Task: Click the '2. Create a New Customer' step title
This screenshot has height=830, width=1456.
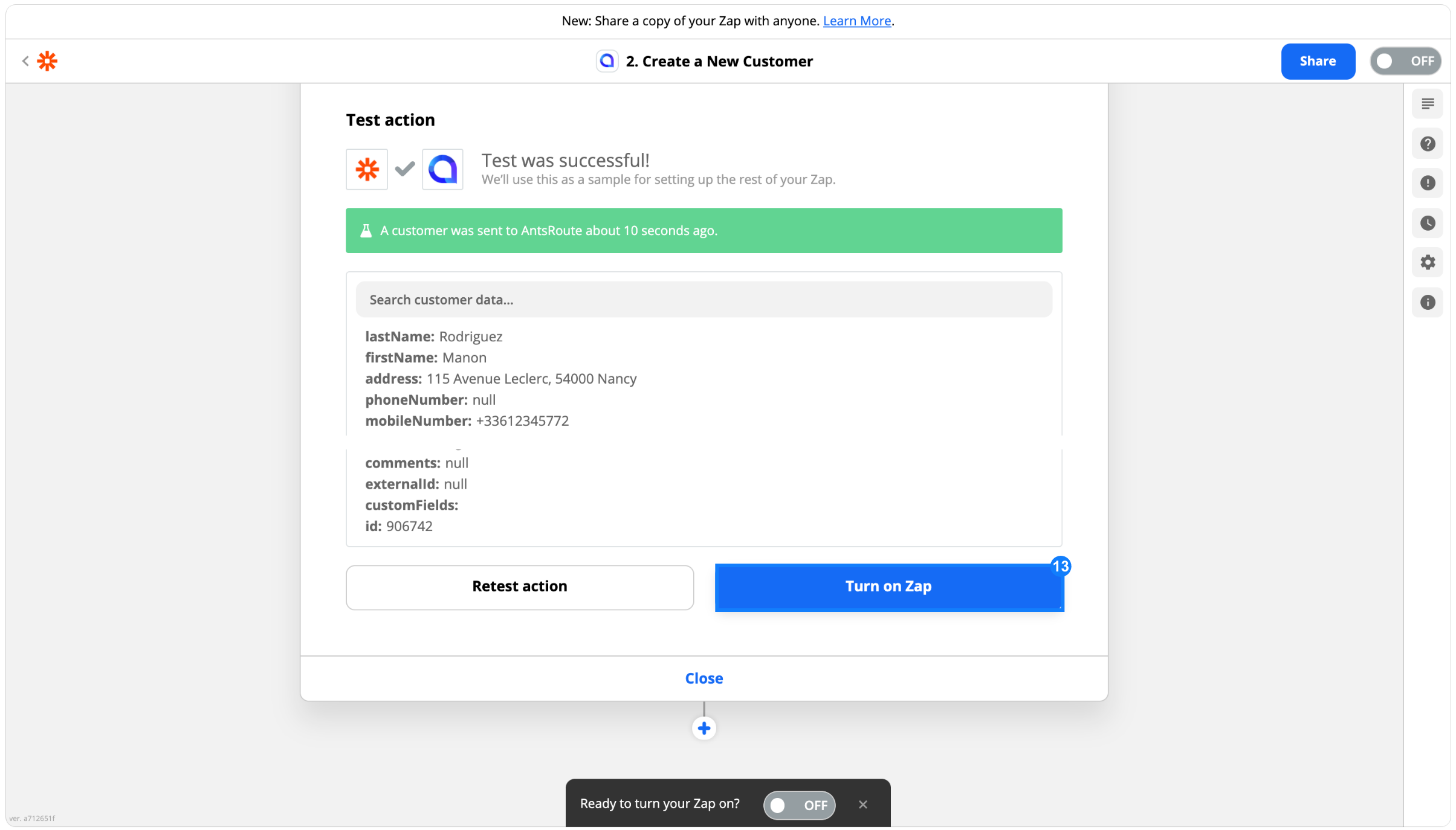Action: click(x=719, y=61)
